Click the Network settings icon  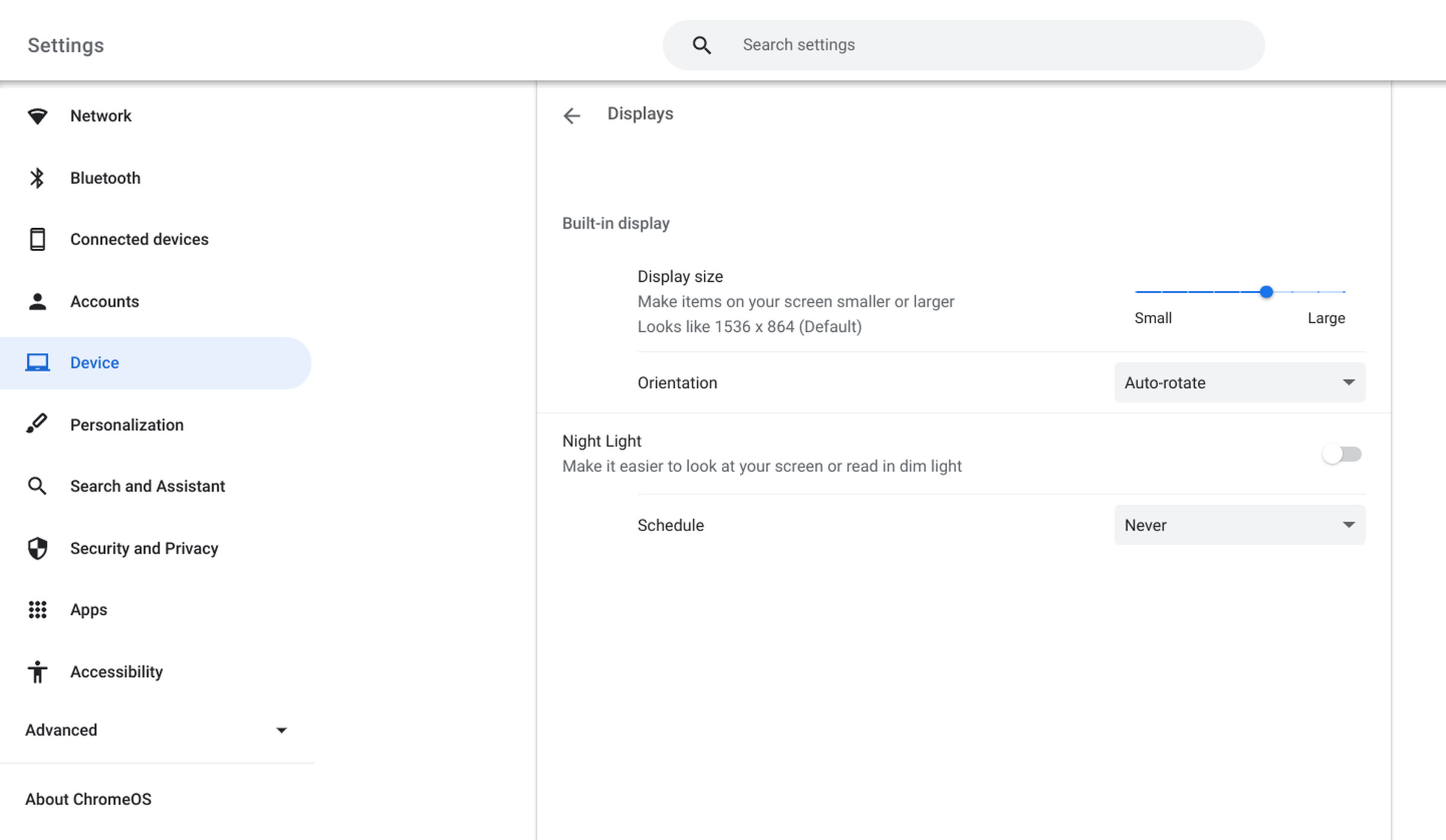pos(37,115)
